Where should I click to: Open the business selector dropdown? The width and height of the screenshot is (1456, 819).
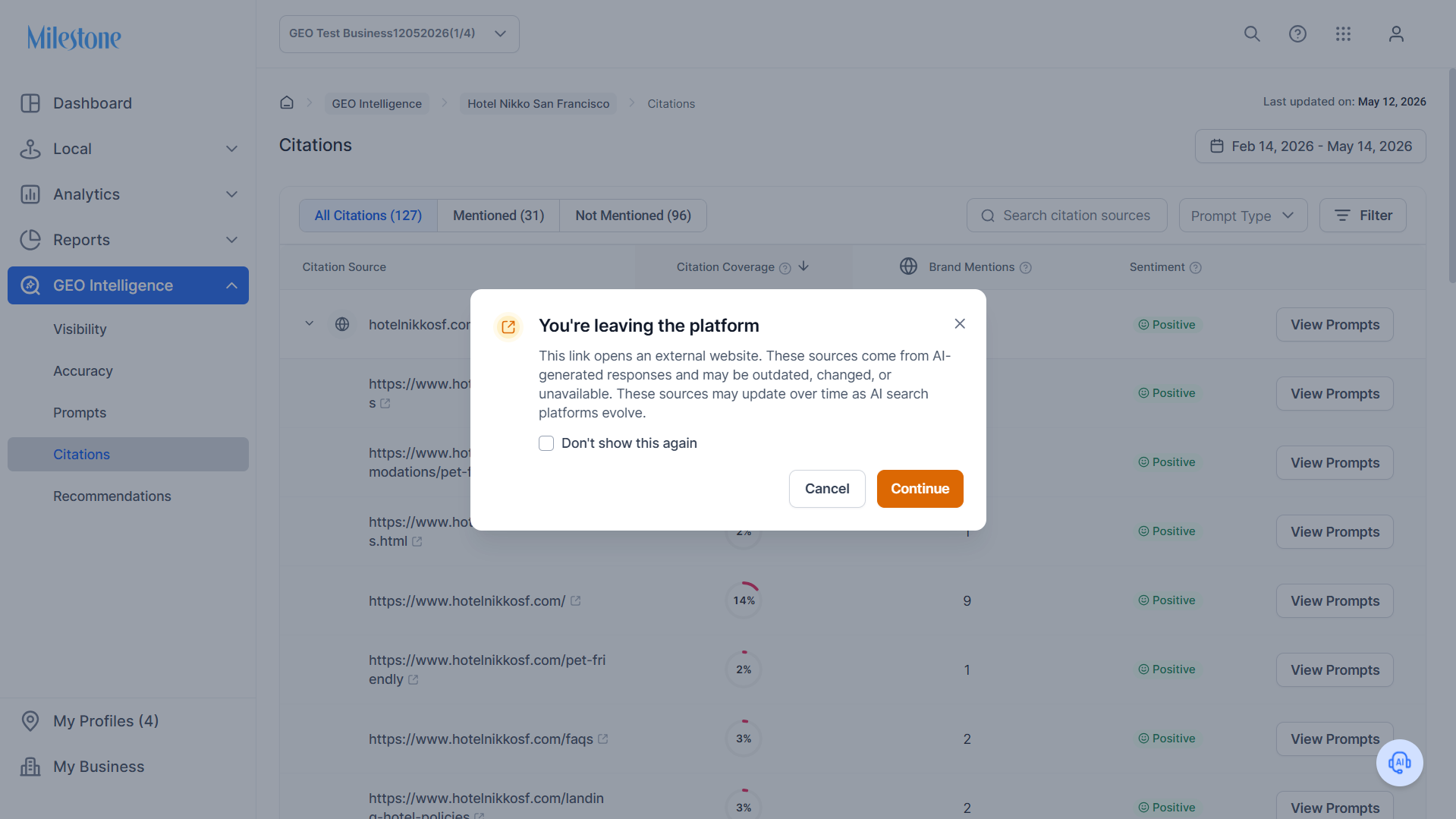coord(399,34)
